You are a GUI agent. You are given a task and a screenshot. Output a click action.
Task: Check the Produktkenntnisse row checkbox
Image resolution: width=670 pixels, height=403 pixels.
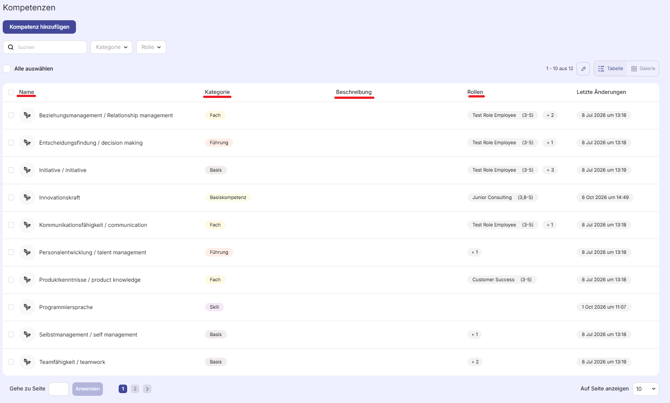tap(11, 279)
